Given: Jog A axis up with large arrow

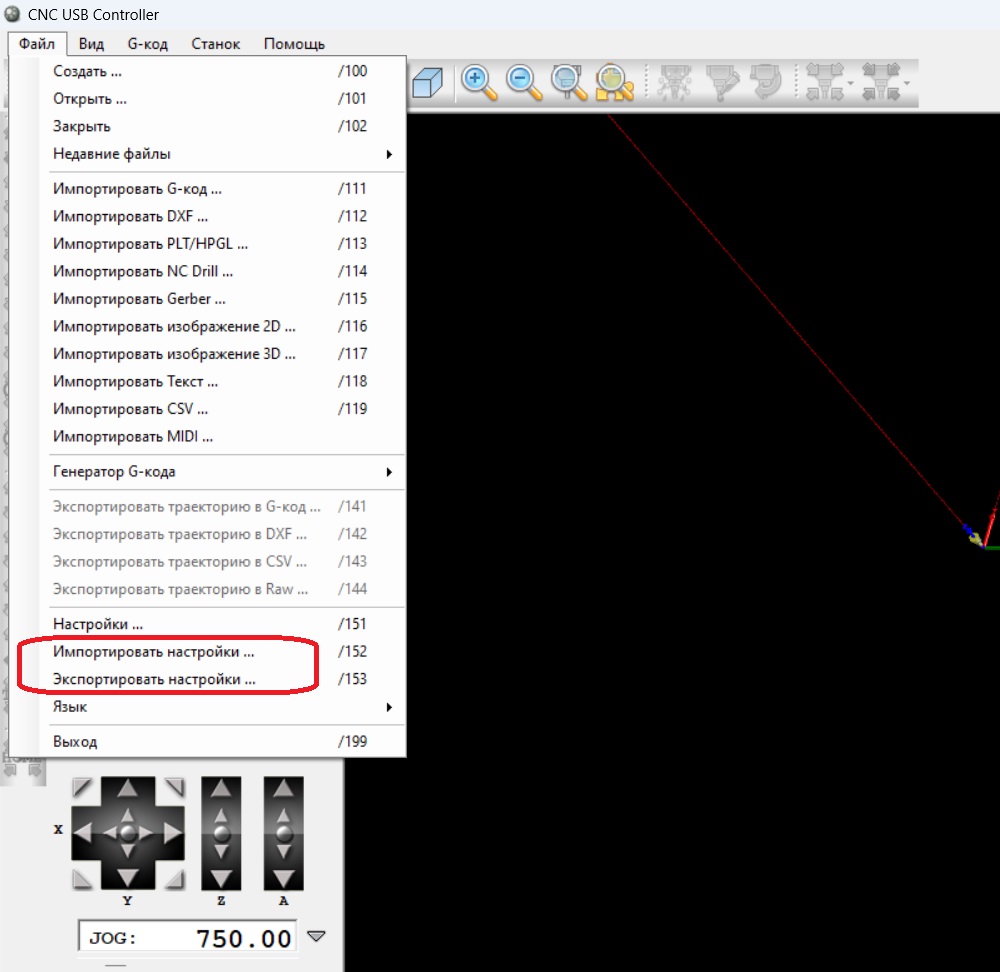Looking at the screenshot, I should 284,789.
